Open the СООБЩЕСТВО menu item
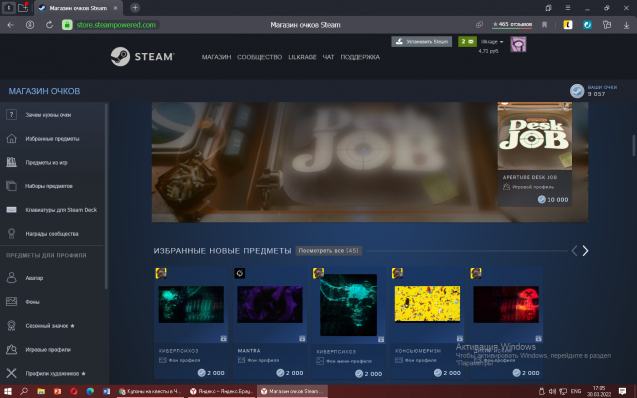 click(259, 57)
